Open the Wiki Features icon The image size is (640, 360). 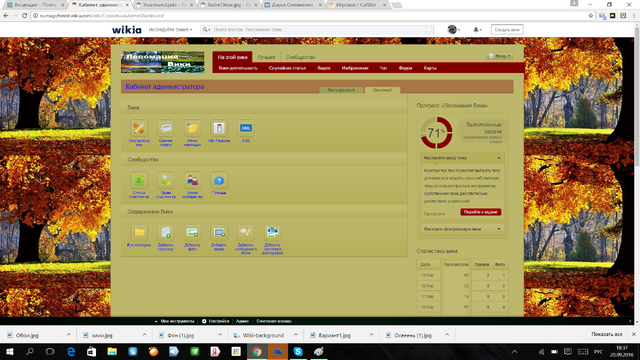[219, 128]
